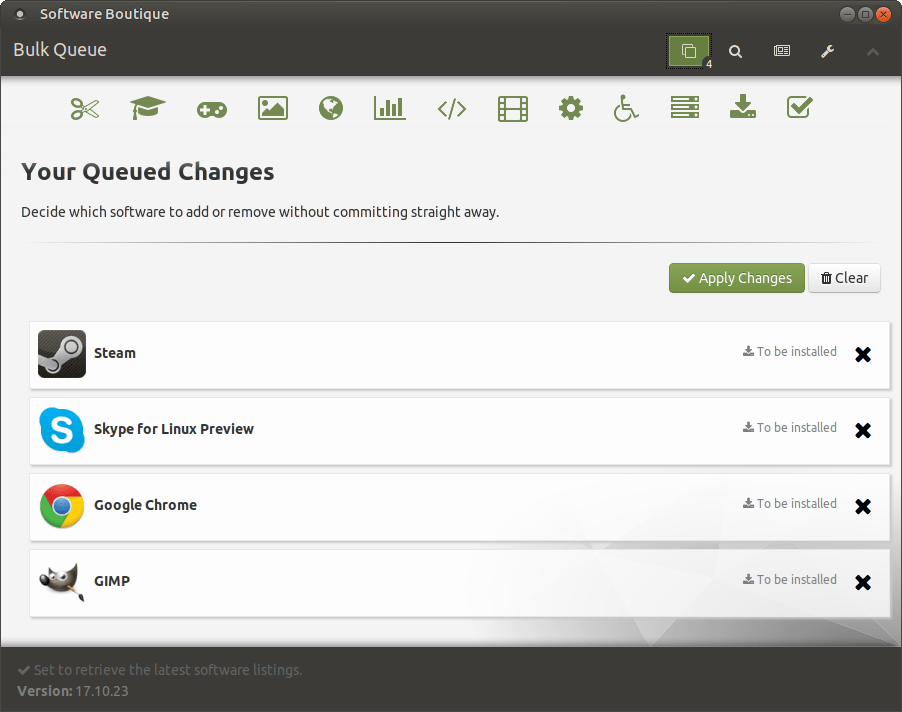This screenshot has width=902, height=712.
Task: Close the Software Boutique window
Action: coord(883,14)
